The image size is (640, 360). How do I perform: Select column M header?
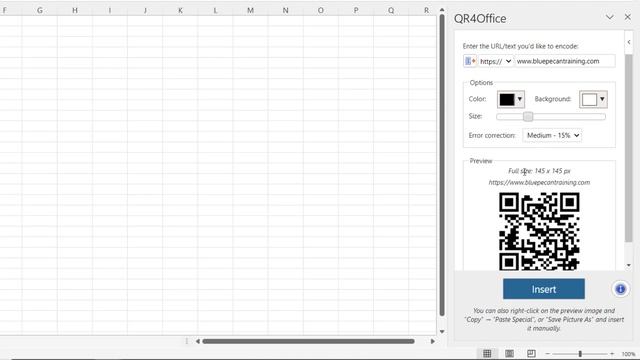point(250,11)
